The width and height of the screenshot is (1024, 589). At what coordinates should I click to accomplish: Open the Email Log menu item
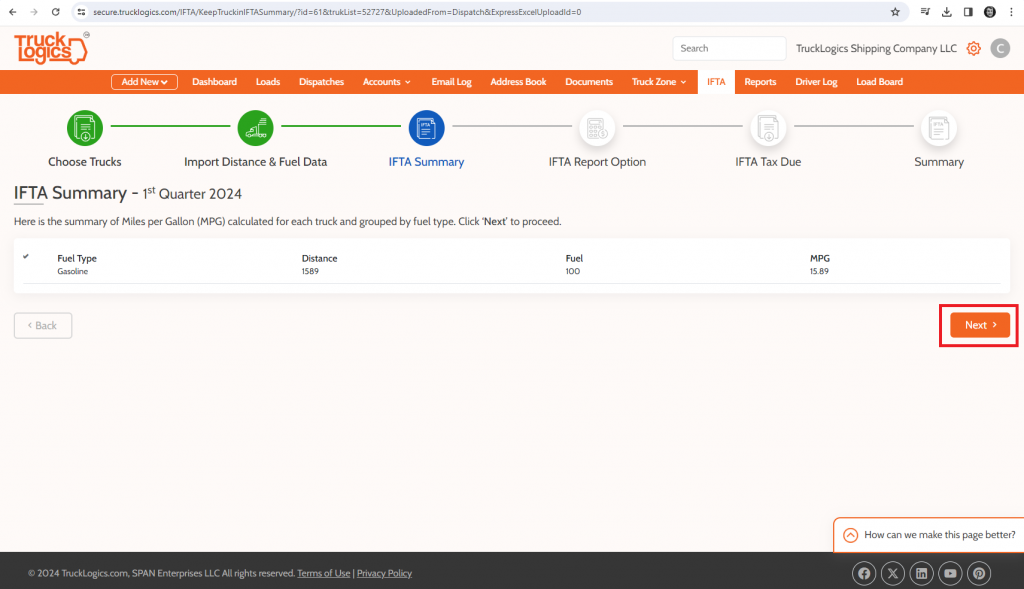[451, 82]
